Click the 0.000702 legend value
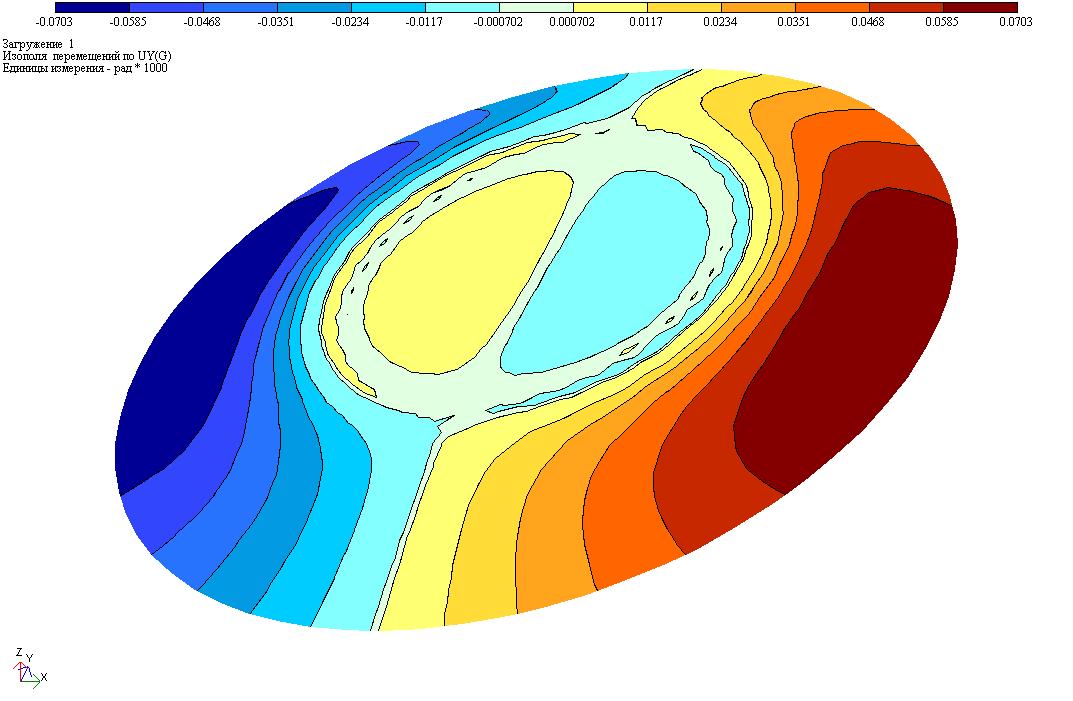 [572, 22]
